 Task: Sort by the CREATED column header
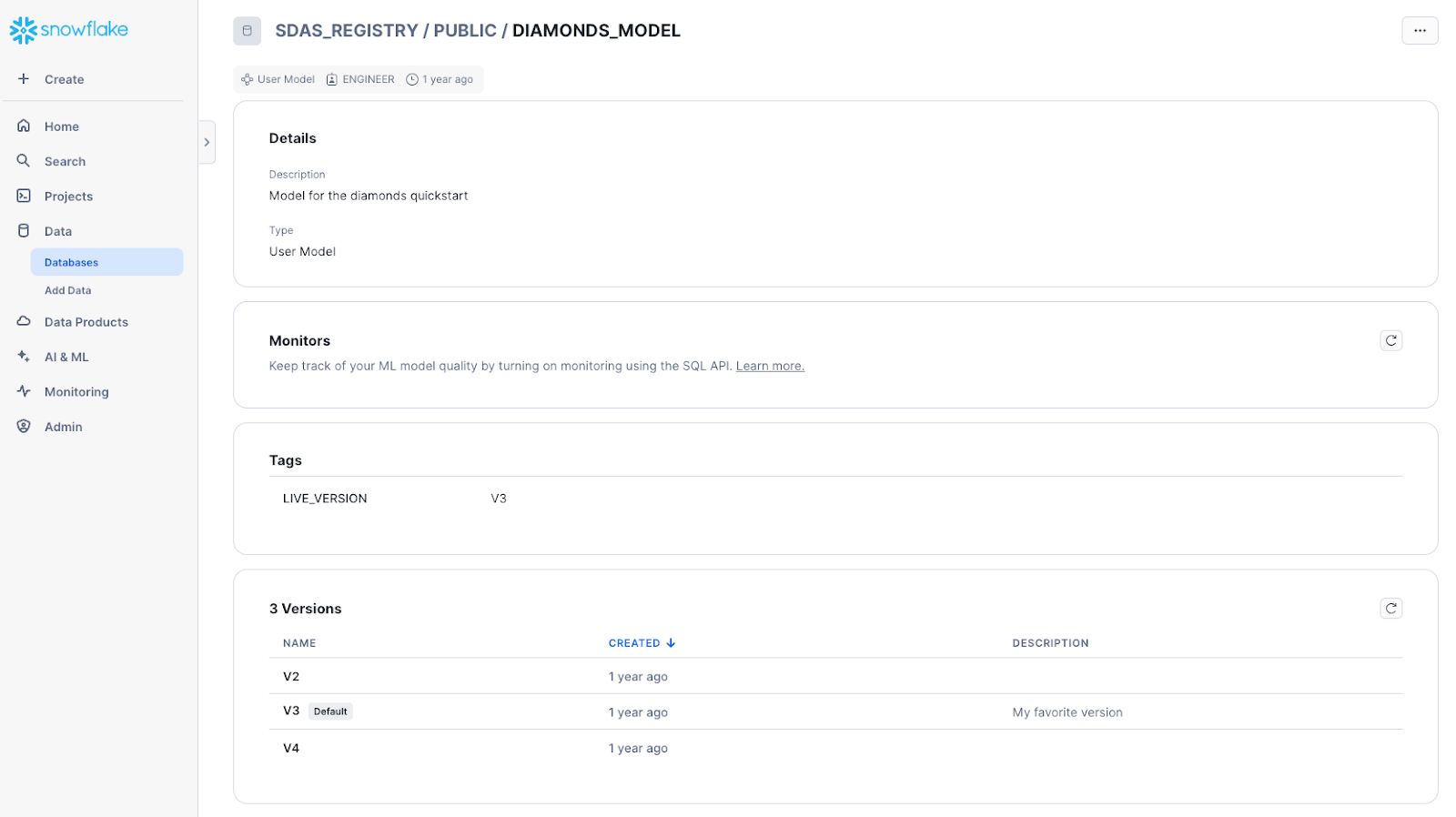click(634, 643)
